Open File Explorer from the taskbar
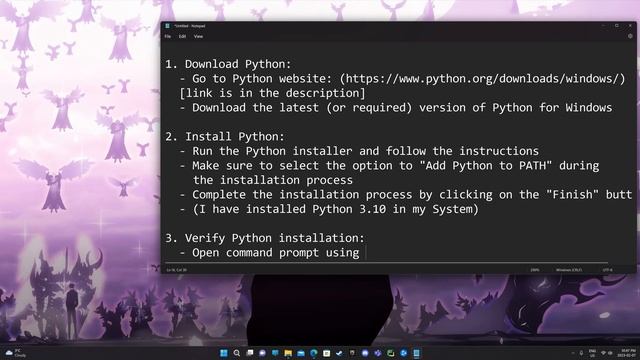Screen dimensions: 640x360 (288, 353)
